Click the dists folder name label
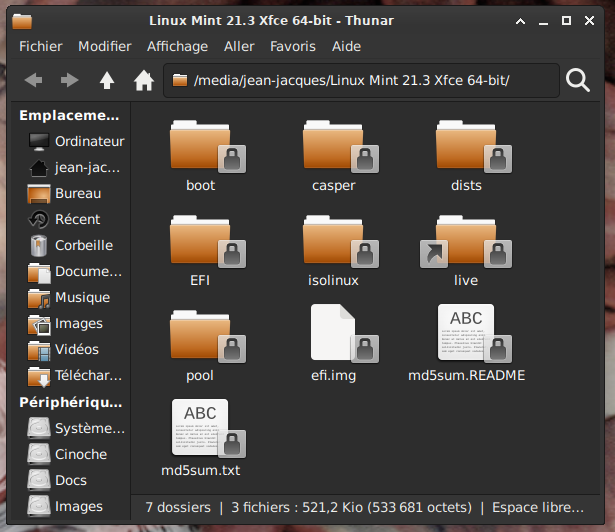This screenshot has width=615, height=532. (x=466, y=186)
